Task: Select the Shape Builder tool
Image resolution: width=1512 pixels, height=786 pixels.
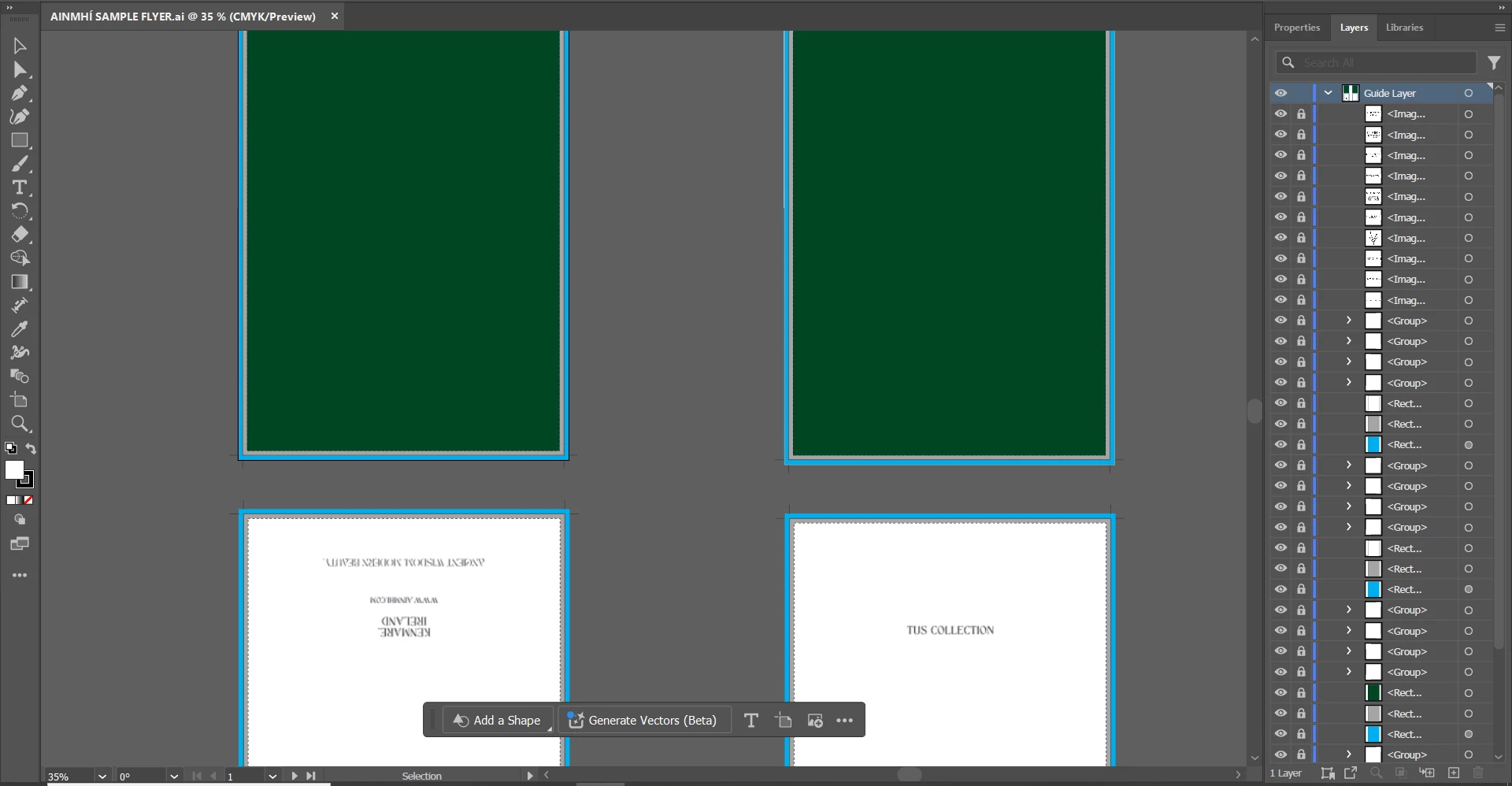Action: click(20, 258)
